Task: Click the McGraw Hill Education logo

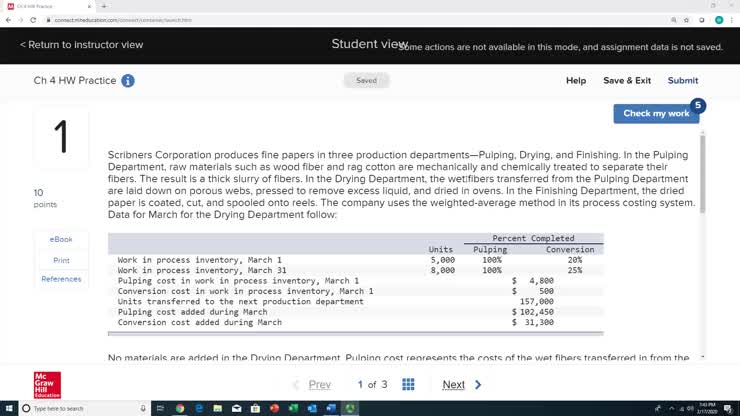Action: click(x=47, y=385)
